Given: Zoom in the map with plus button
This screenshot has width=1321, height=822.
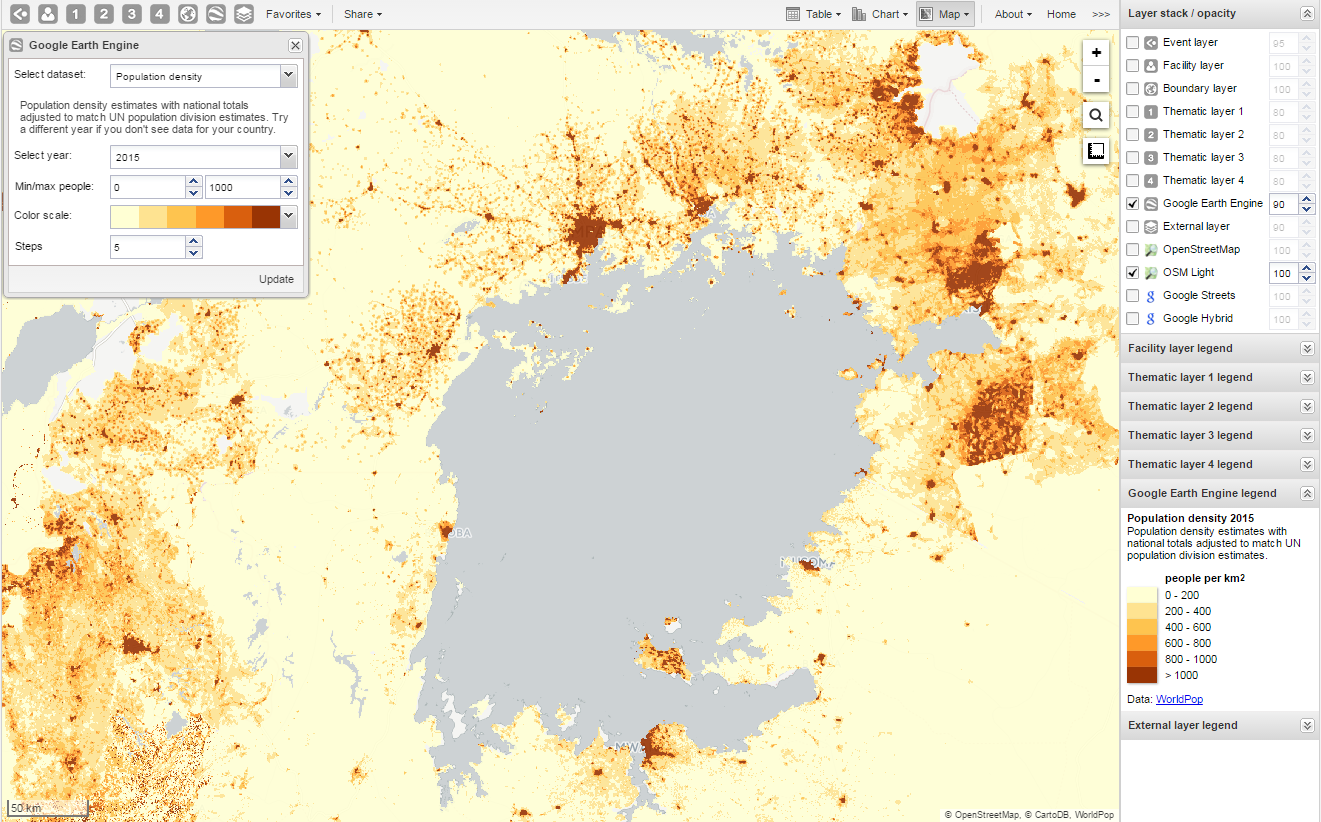Looking at the screenshot, I should (x=1096, y=53).
